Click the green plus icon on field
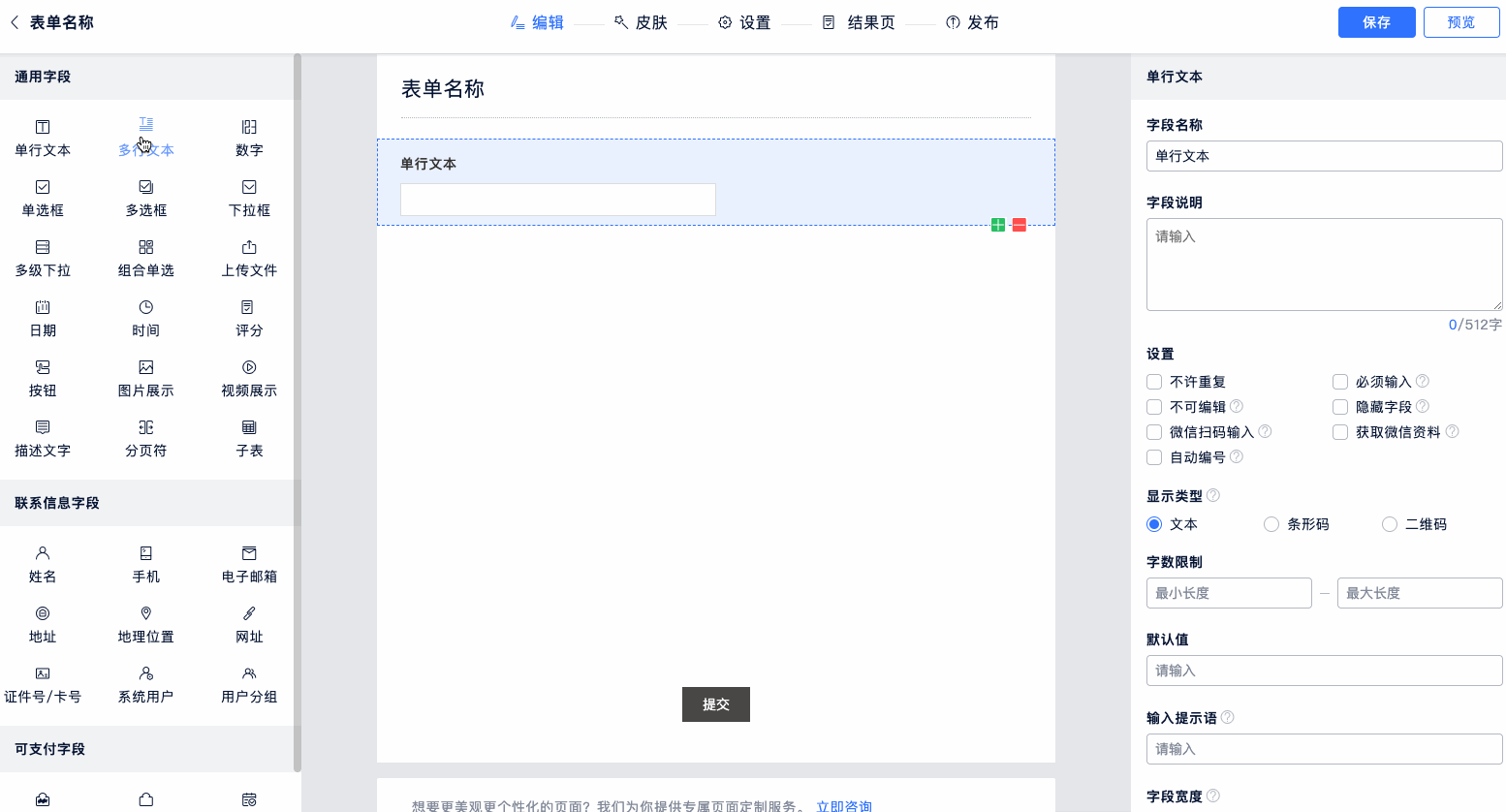This screenshot has height=812, width=1506. 998,225
